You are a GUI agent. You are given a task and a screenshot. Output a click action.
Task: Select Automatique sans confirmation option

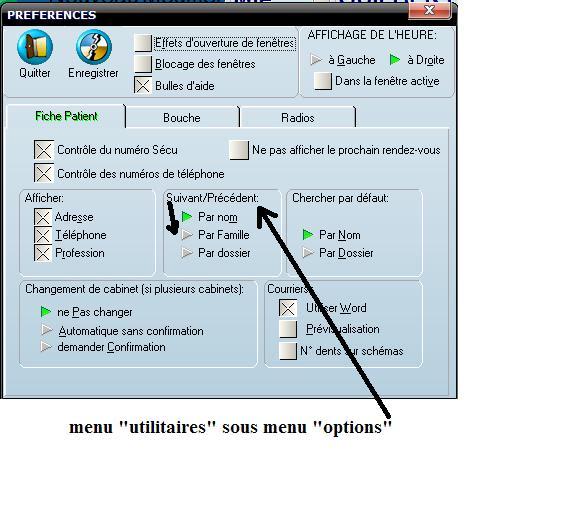click(47, 330)
